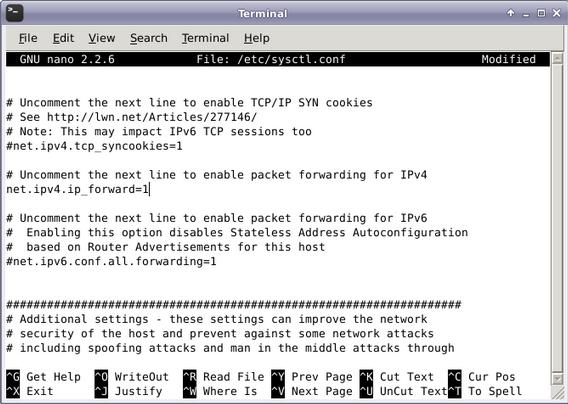Open the File menu

(x=28, y=38)
